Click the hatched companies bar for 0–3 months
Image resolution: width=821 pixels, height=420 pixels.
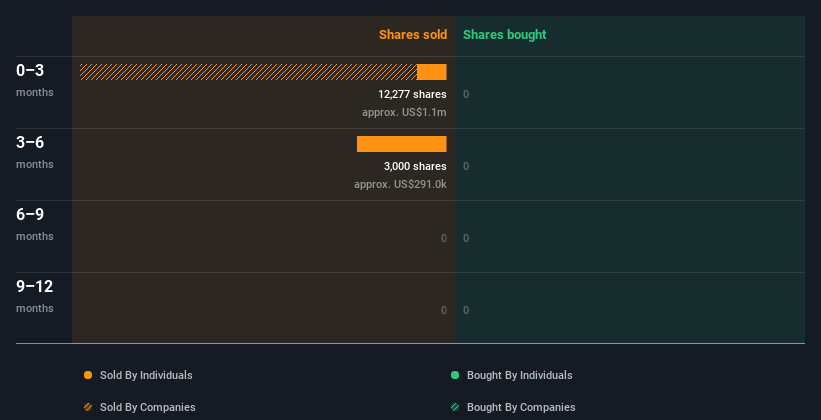click(248, 72)
